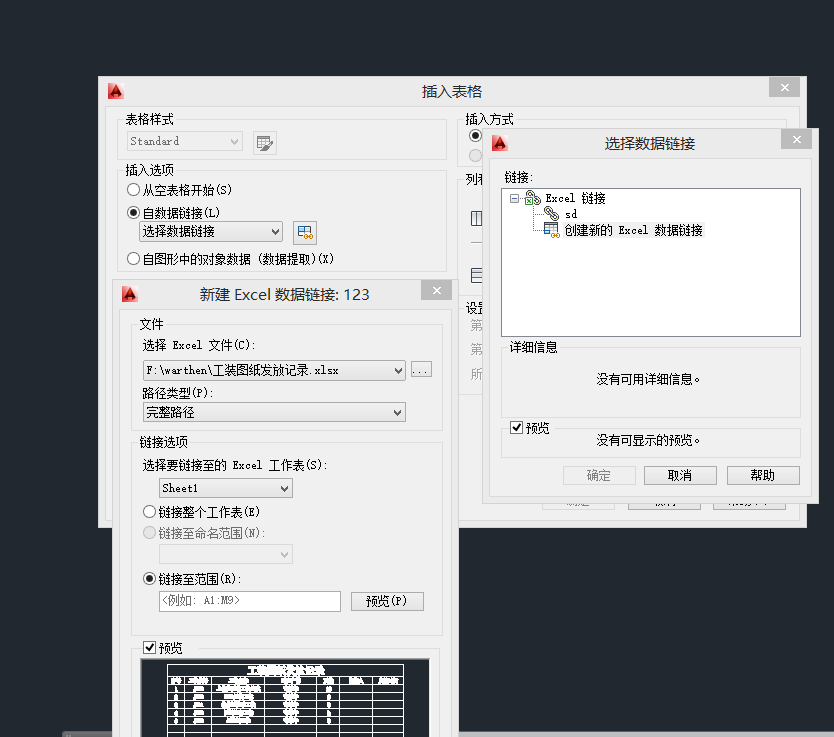Click the table preview thumbnail
The height and width of the screenshot is (737, 834).
point(285,698)
